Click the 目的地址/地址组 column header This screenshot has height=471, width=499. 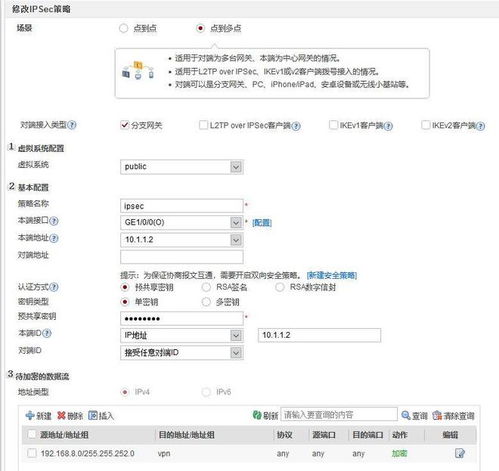pyautogui.click(x=186, y=435)
